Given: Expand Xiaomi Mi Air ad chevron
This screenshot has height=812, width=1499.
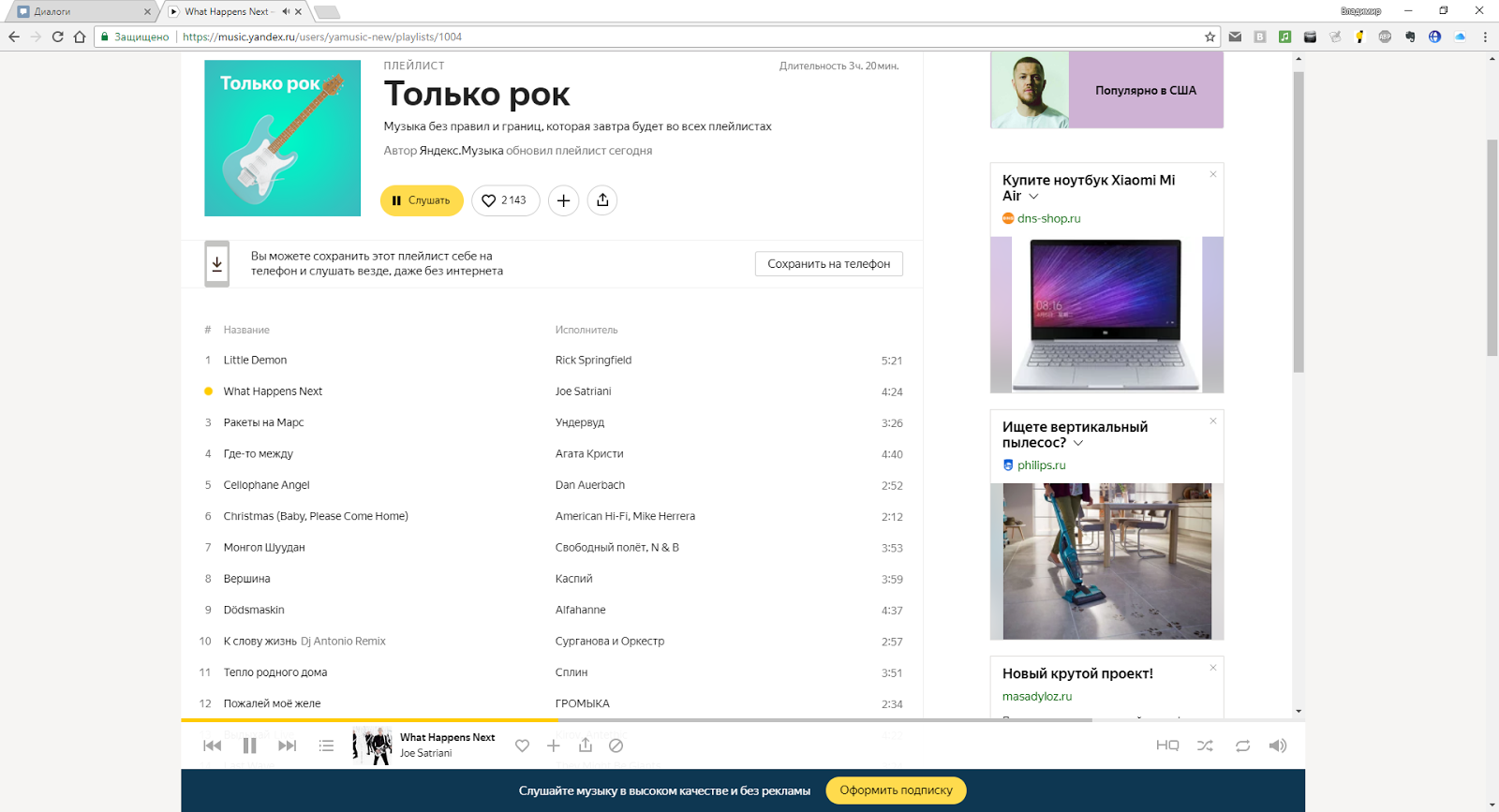Looking at the screenshot, I should point(1033,197).
